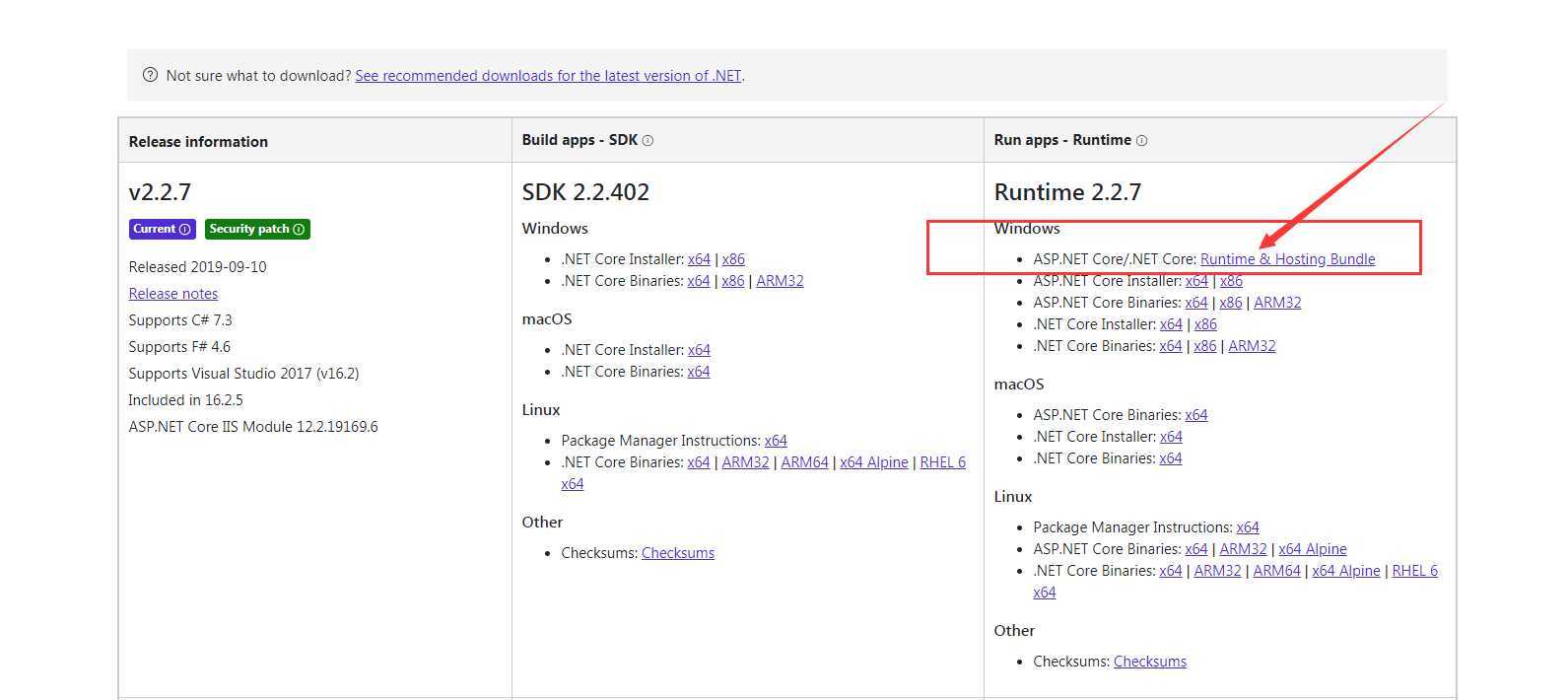
Task: Click Runtime Windows ASP.NET Core Installer x64
Action: pyautogui.click(x=1196, y=281)
